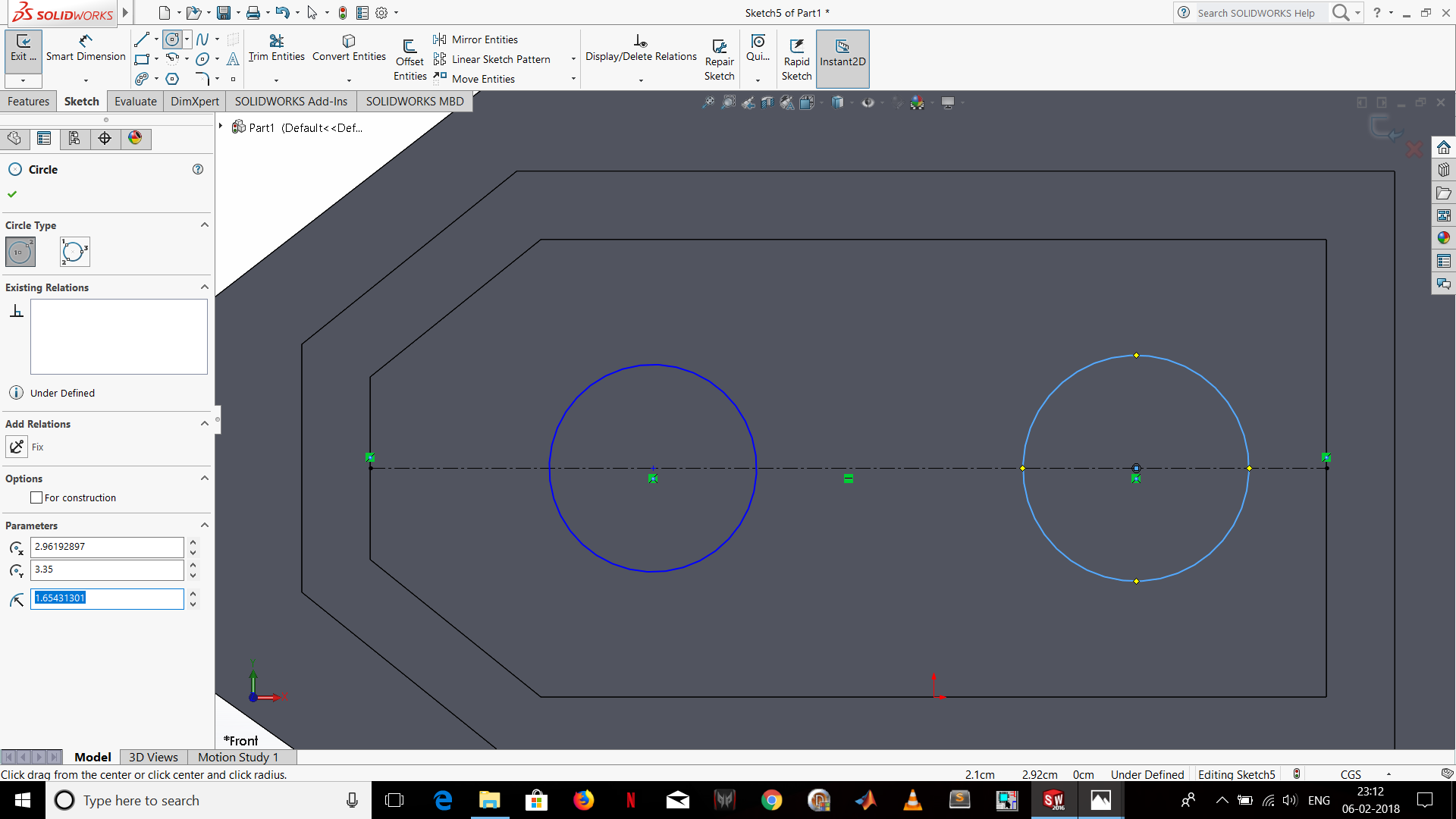The width and height of the screenshot is (1456, 819).
Task: Click Linear Sketch Pattern
Action: [491, 59]
